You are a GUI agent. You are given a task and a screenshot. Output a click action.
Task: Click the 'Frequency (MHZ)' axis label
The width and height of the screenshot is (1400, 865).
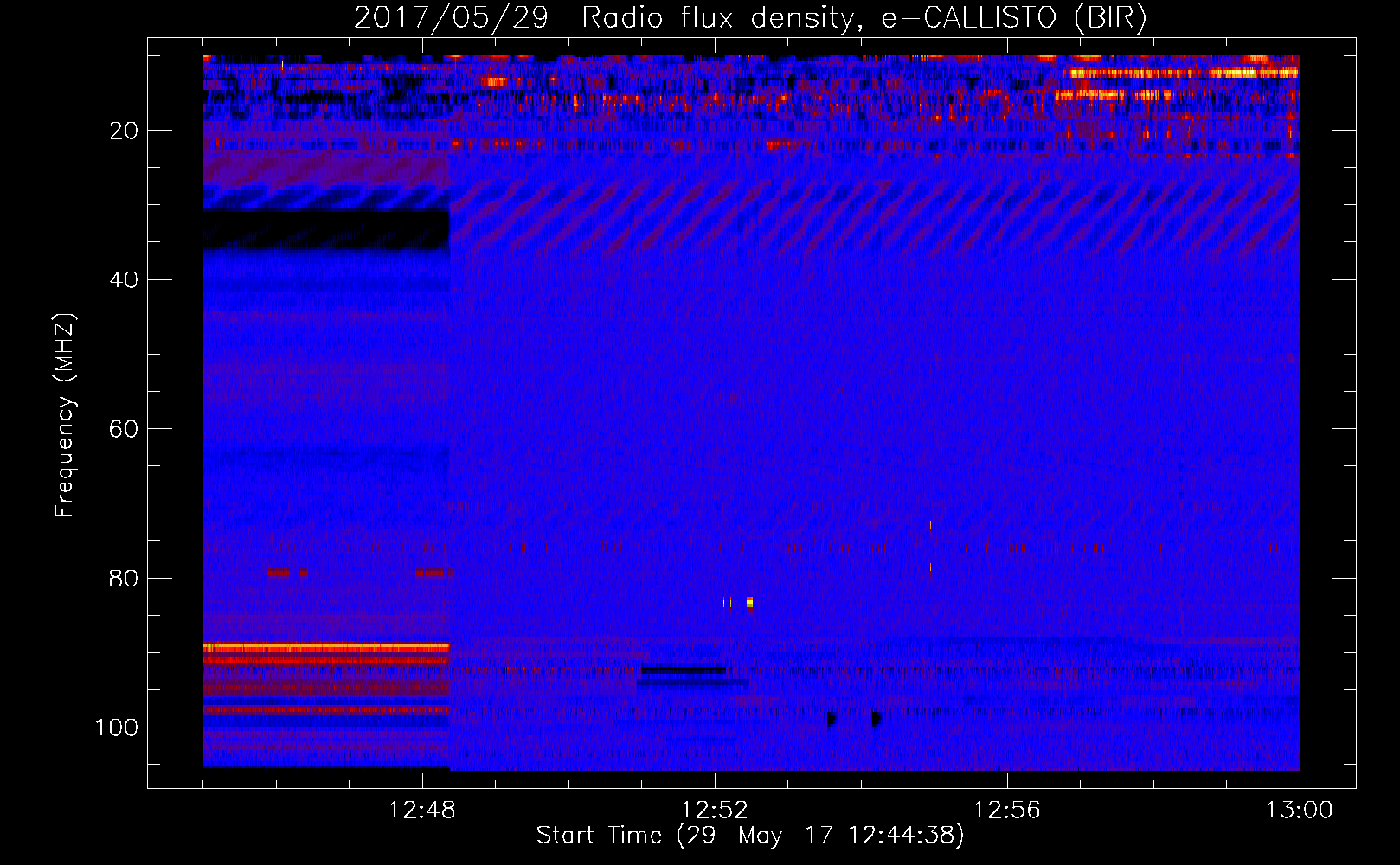[65, 415]
